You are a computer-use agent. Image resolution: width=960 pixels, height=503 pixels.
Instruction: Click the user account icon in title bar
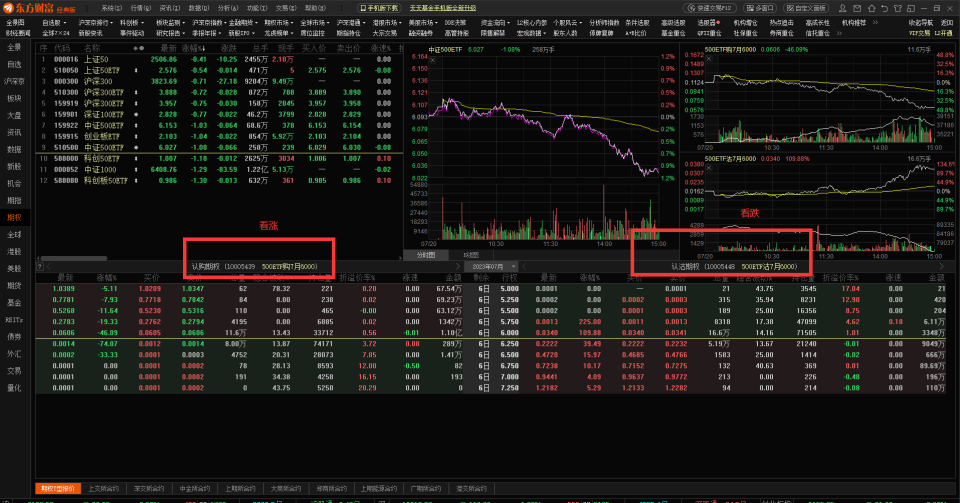[x=842, y=8]
